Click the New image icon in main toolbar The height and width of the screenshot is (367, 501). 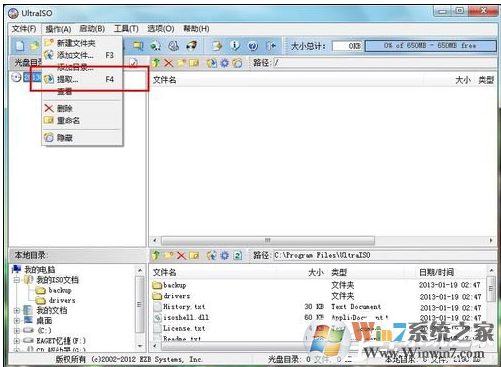point(20,46)
